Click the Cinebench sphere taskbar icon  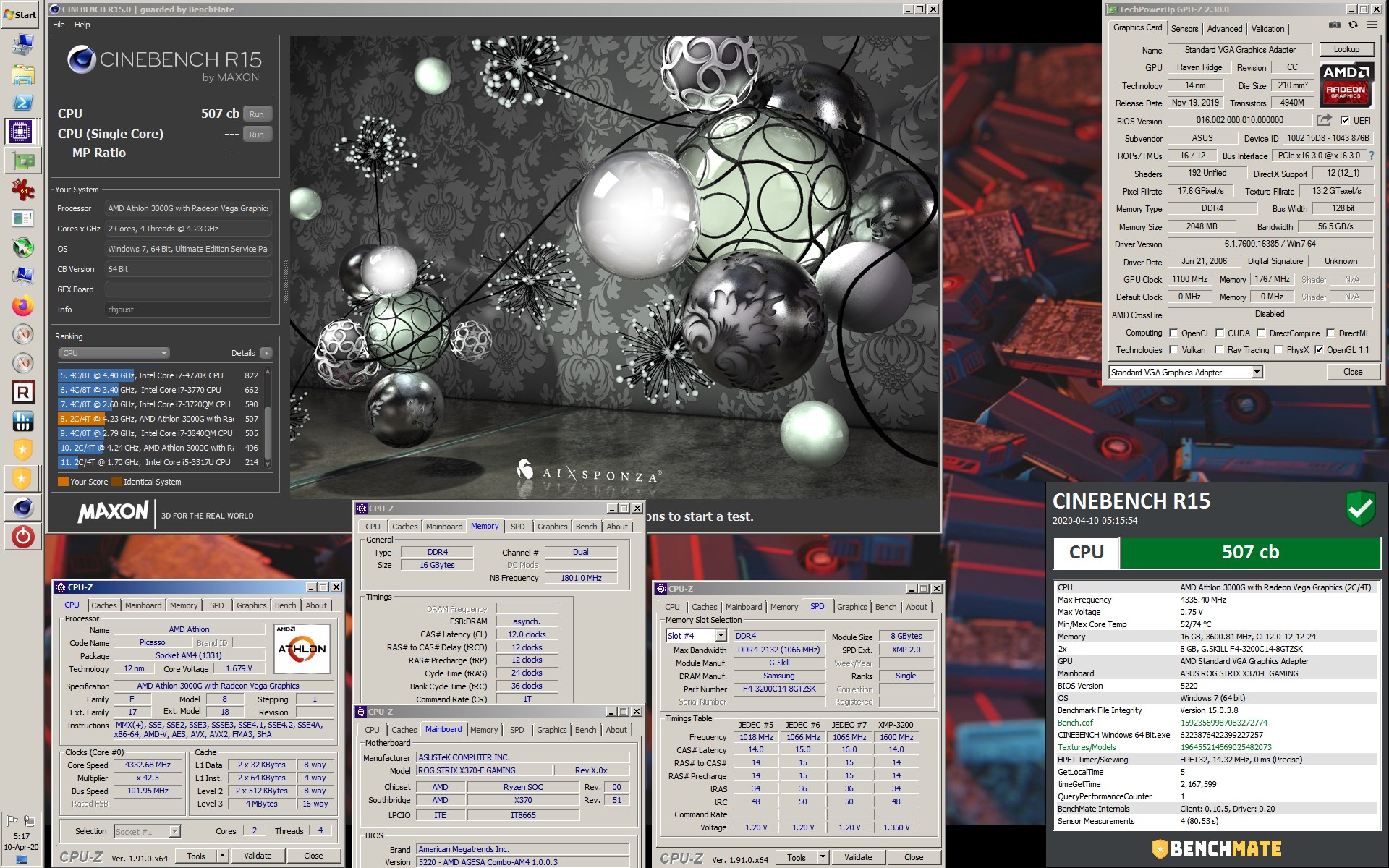[23, 508]
